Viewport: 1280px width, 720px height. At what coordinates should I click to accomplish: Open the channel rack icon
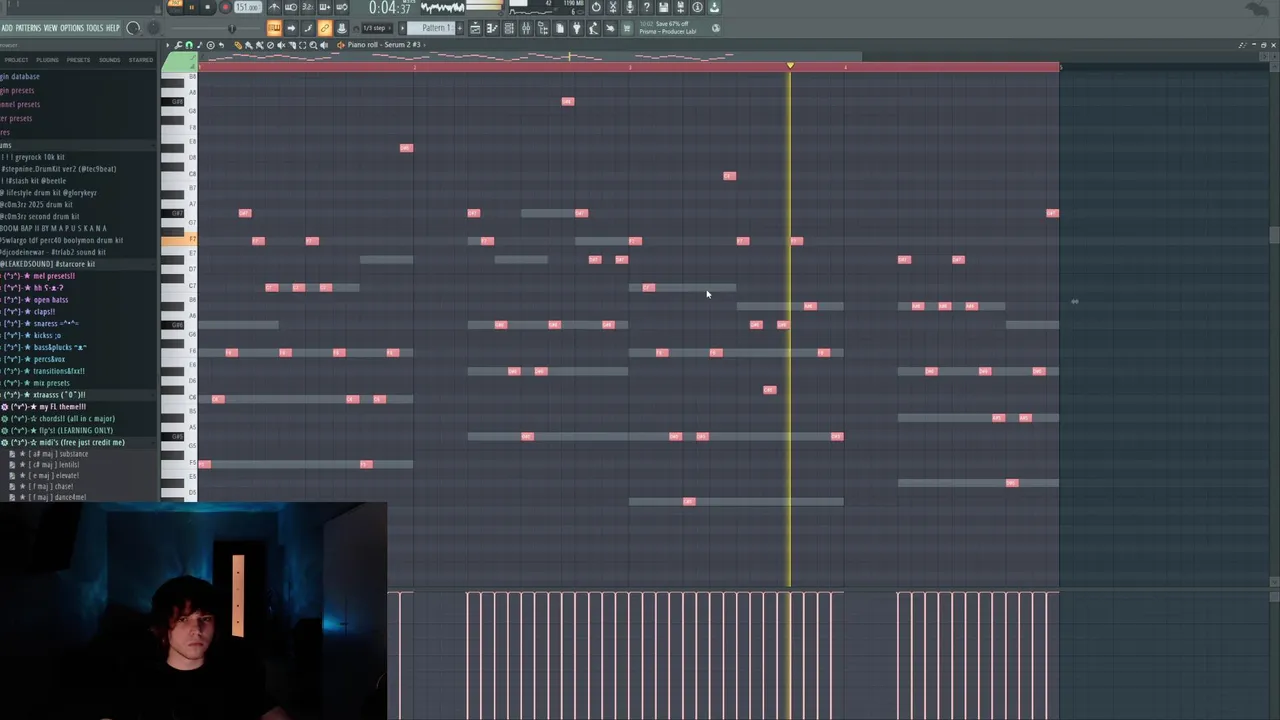pyautogui.click(x=509, y=28)
